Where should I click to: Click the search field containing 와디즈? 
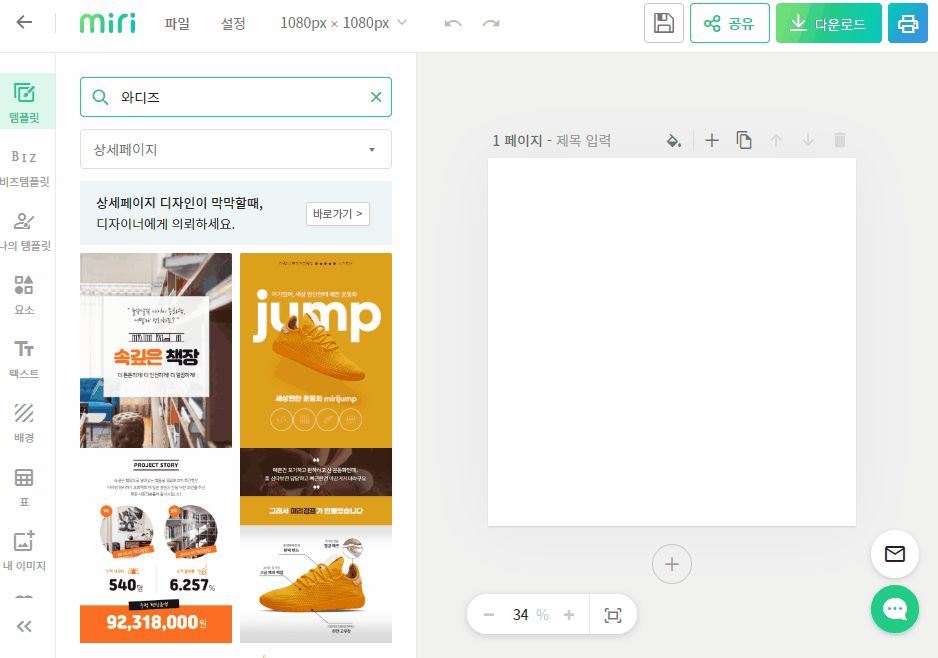236,97
